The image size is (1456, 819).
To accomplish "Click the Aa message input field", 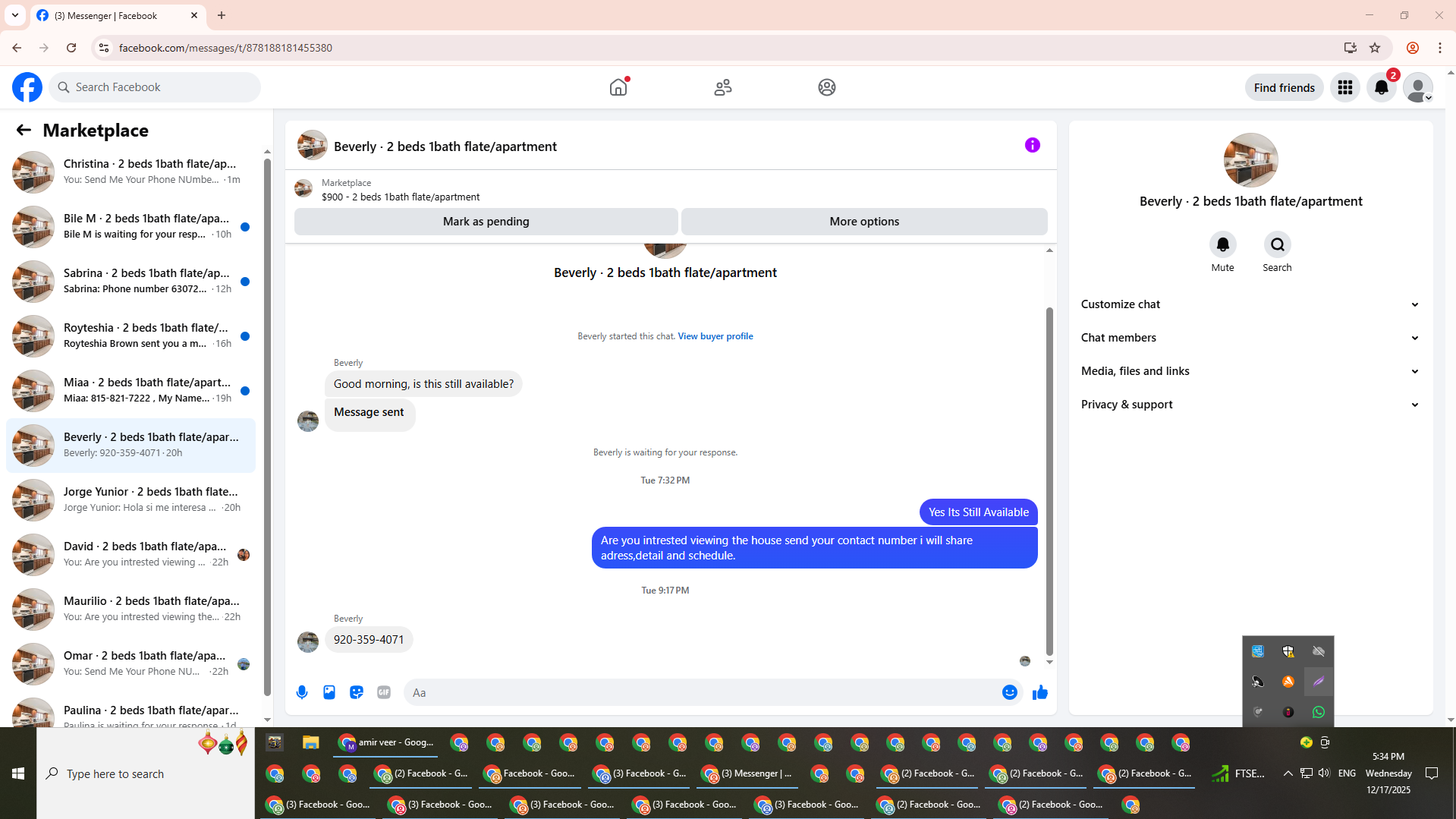I will (702, 692).
